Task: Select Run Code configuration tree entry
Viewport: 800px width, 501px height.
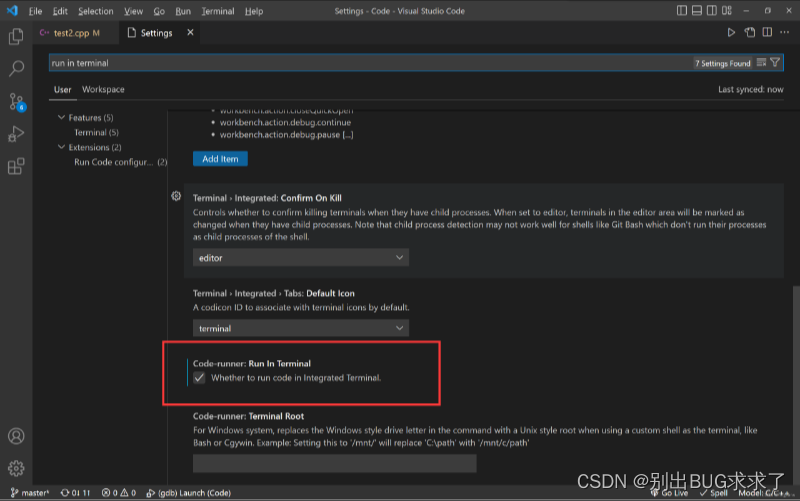Action: [x=120, y=162]
